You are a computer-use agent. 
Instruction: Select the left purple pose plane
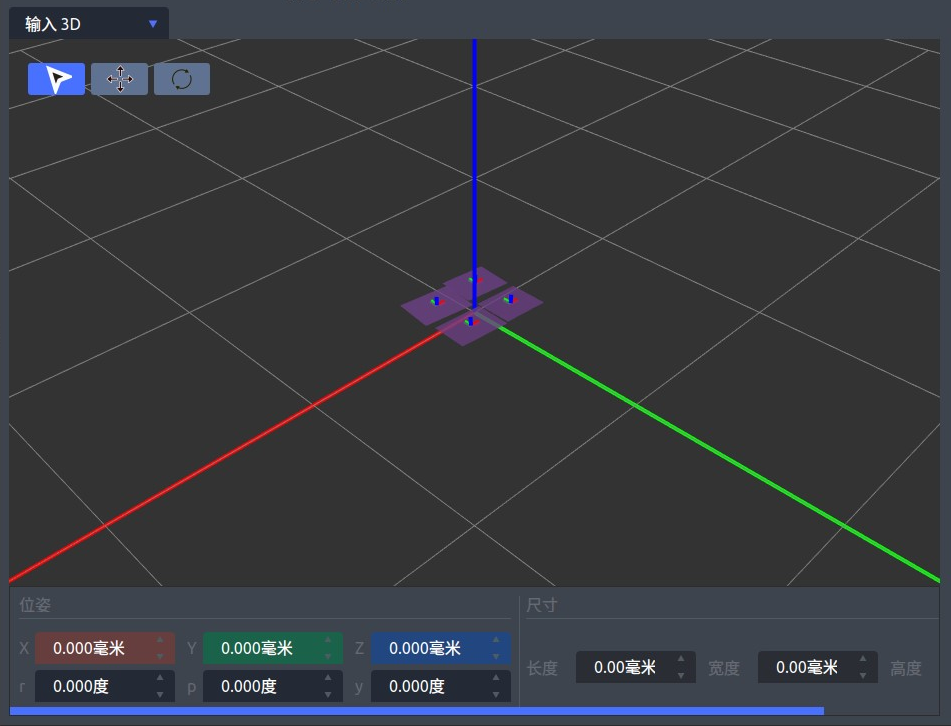(x=434, y=306)
